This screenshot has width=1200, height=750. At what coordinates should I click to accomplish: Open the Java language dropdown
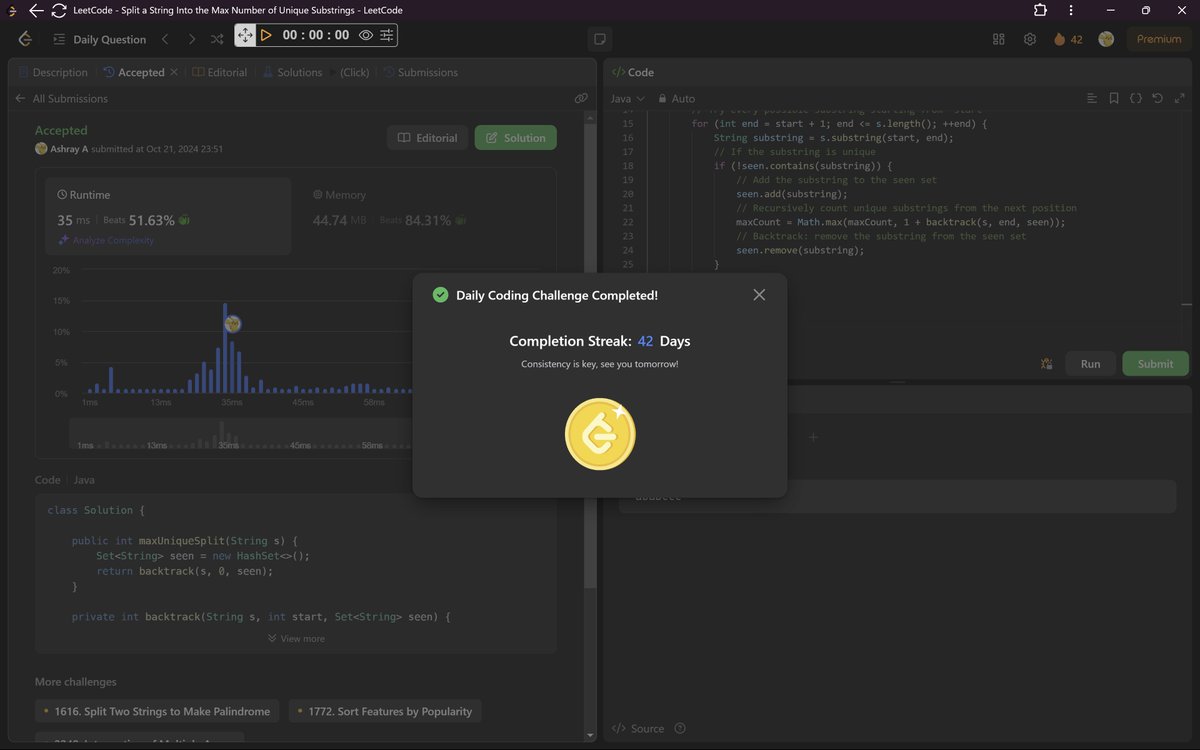(x=628, y=98)
